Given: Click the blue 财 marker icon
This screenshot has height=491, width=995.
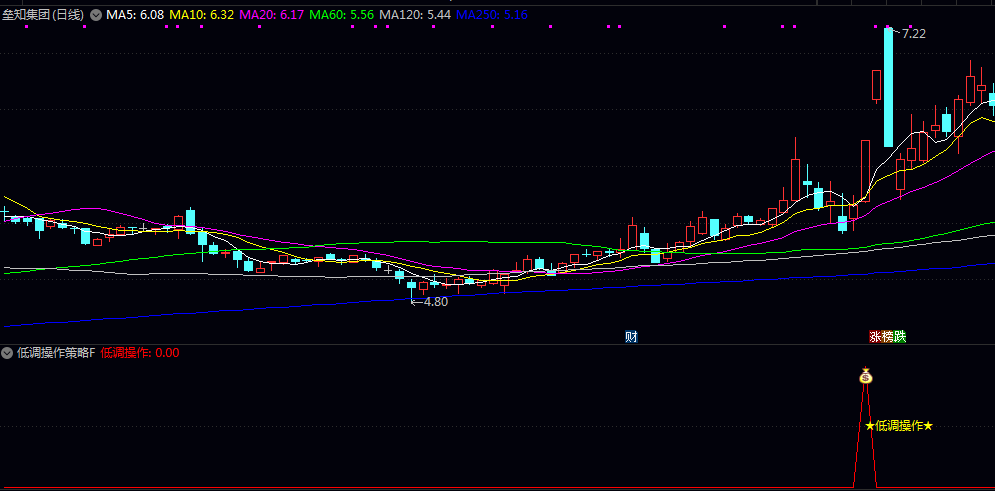Looking at the screenshot, I should pyautogui.click(x=631, y=336).
